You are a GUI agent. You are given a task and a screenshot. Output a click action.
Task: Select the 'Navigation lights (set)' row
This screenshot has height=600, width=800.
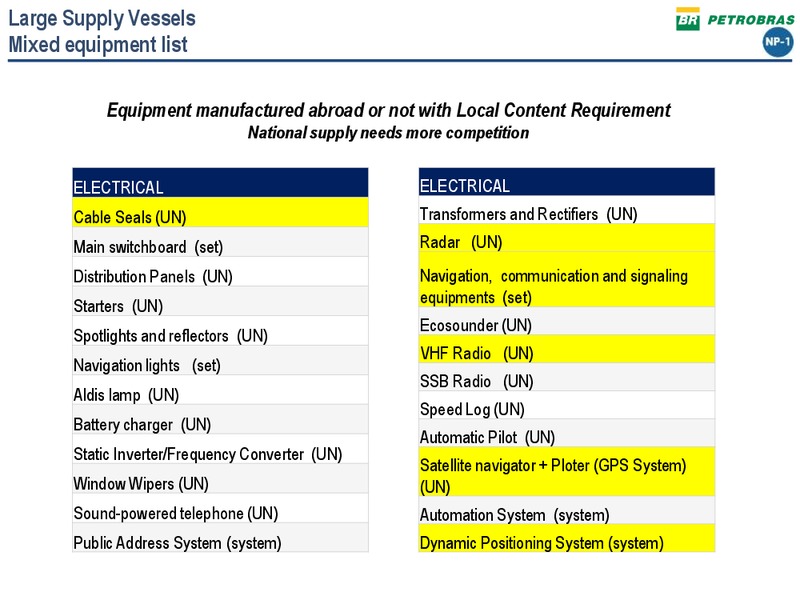220,360
